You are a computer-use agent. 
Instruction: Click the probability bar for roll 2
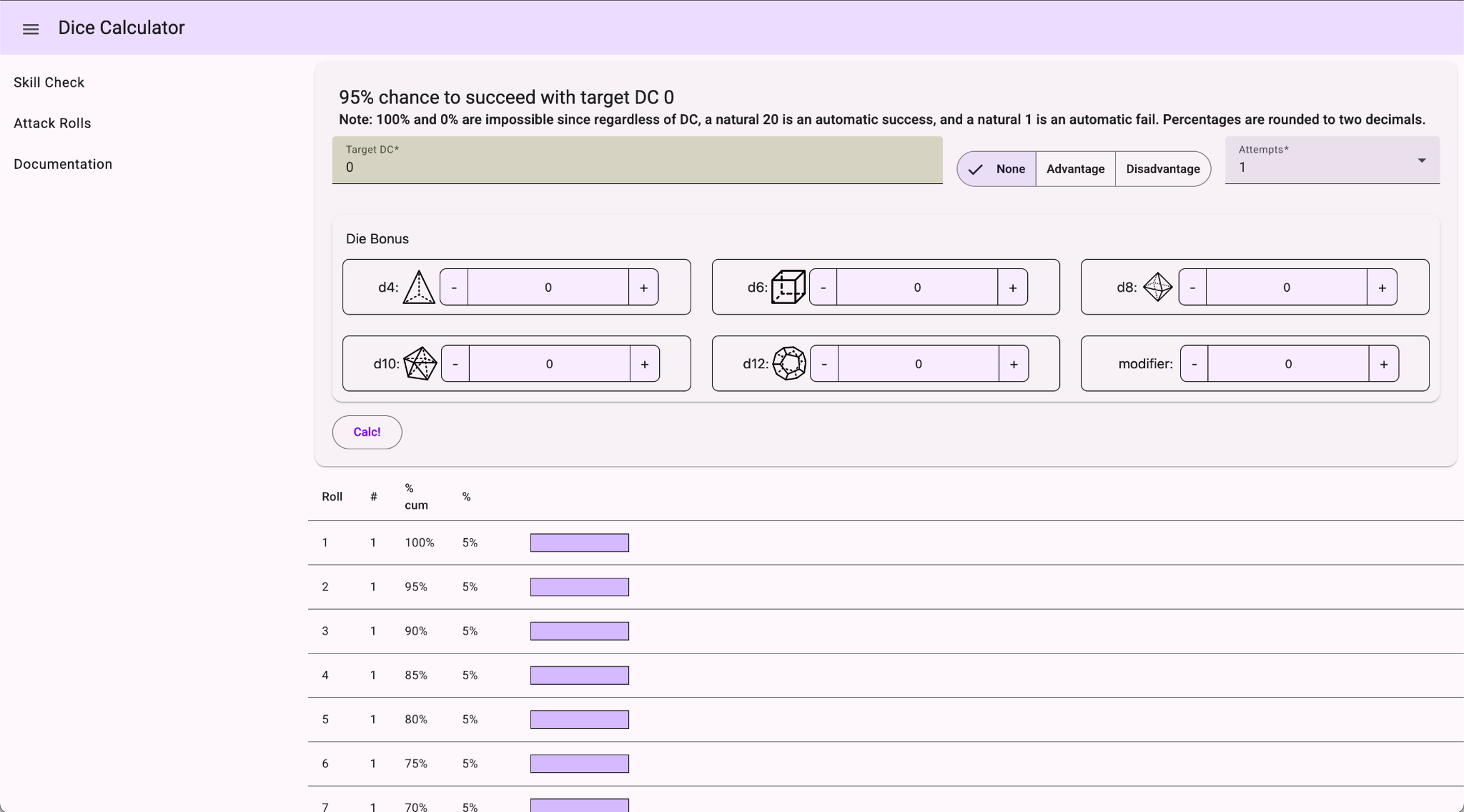tap(579, 587)
